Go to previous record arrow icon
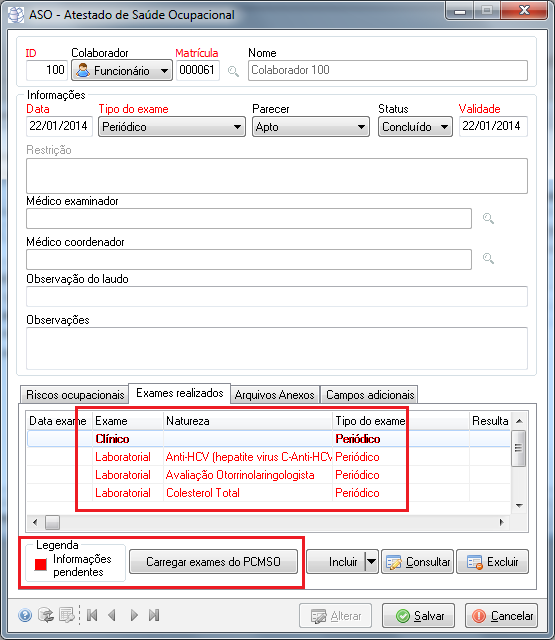555x640 pixels. click(112, 615)
